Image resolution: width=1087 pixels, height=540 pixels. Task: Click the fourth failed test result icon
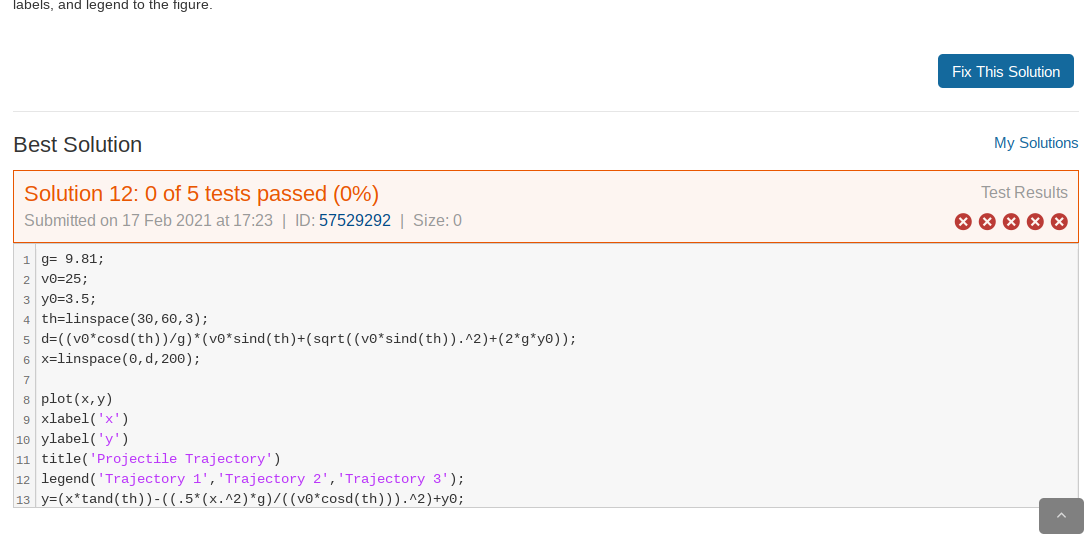[1035, 221]
